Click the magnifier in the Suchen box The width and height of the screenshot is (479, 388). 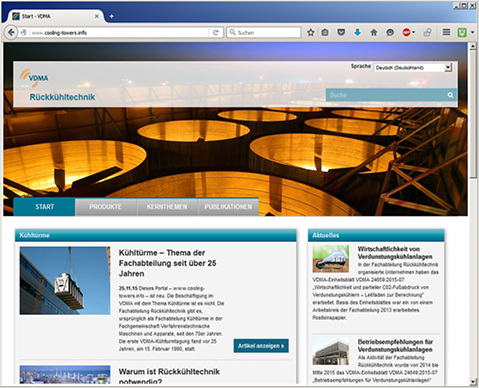point(232,32)
